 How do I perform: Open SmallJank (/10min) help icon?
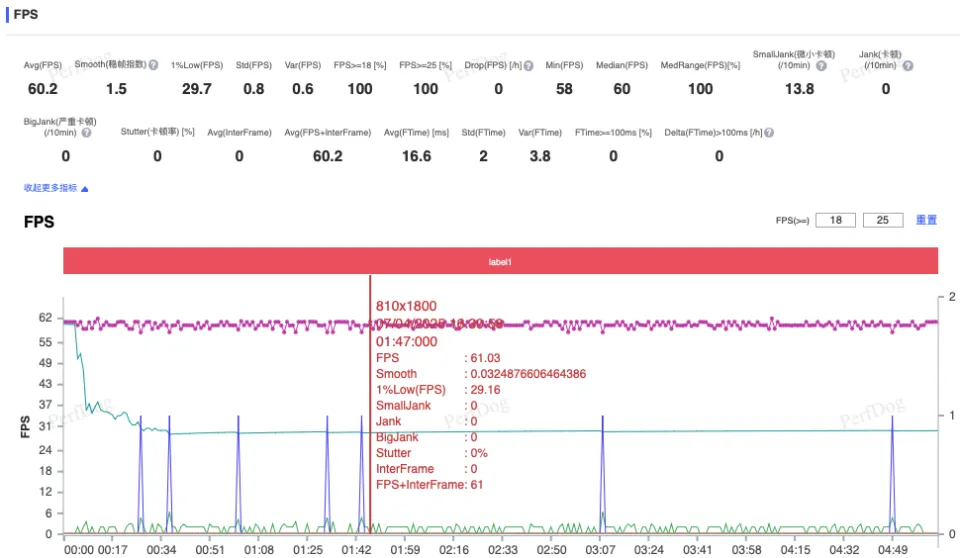[821, 66]
